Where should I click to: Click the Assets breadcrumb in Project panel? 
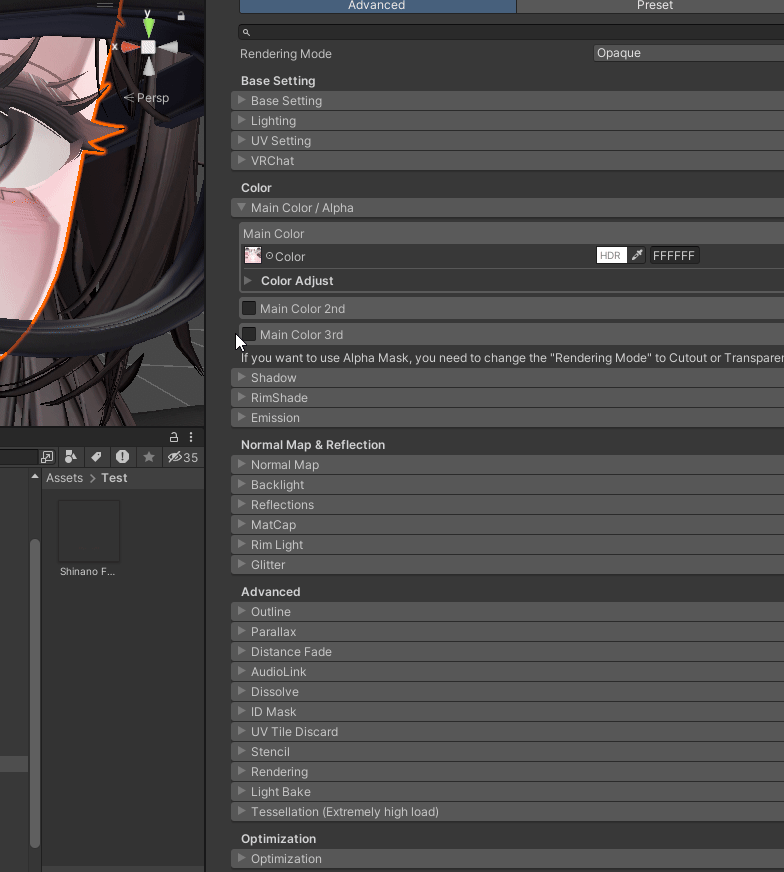click(x=64, y=478)
